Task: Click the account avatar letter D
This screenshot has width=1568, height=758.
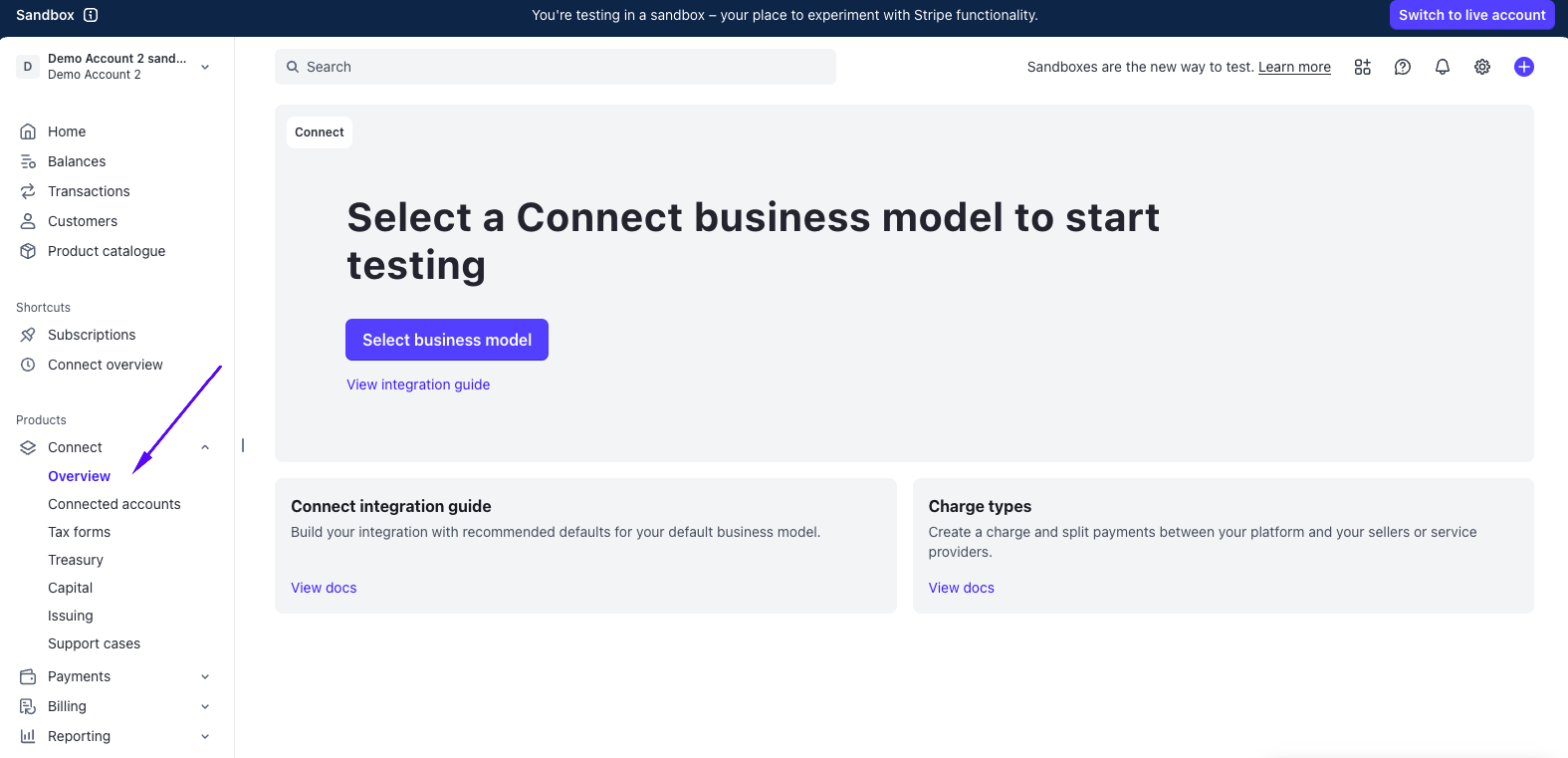Action: (x=28, y=67)
